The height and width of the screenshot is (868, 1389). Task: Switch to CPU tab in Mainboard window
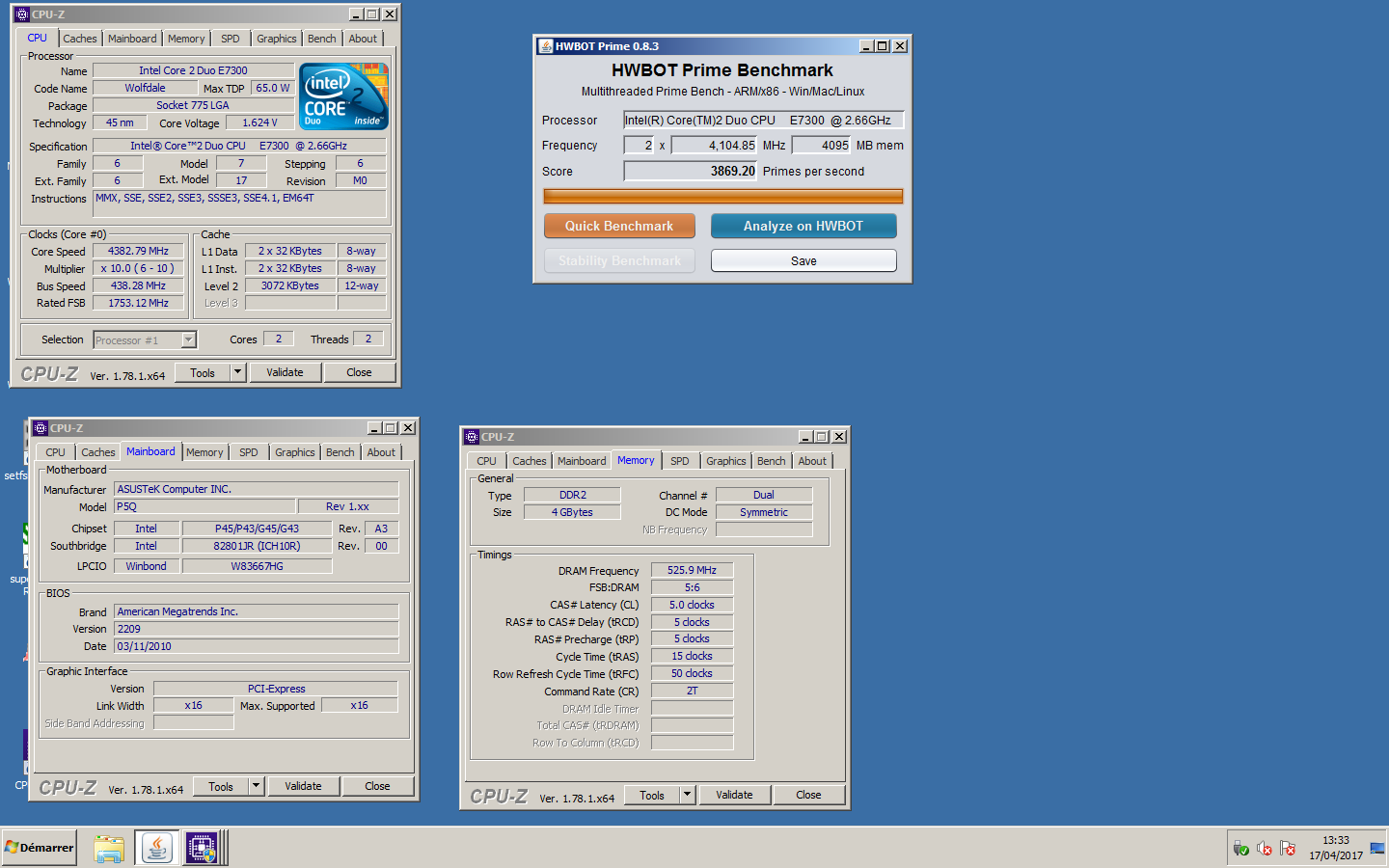[x=56, y=452]
